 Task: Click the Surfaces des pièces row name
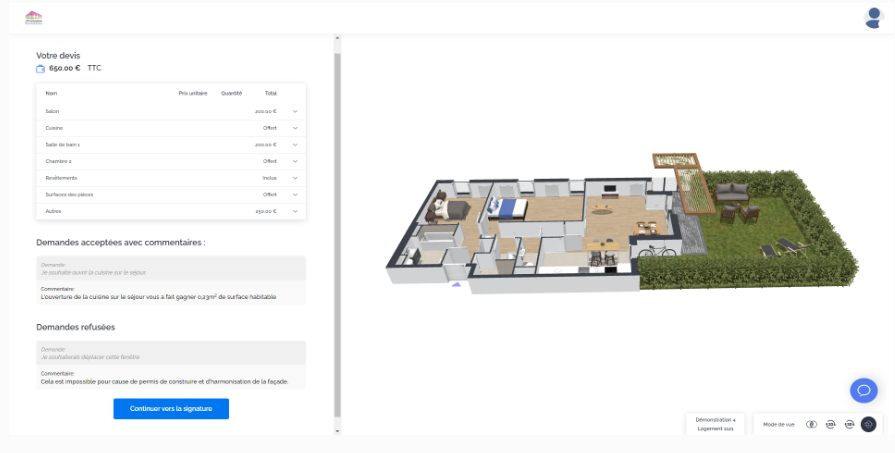[x=69, y=195]
